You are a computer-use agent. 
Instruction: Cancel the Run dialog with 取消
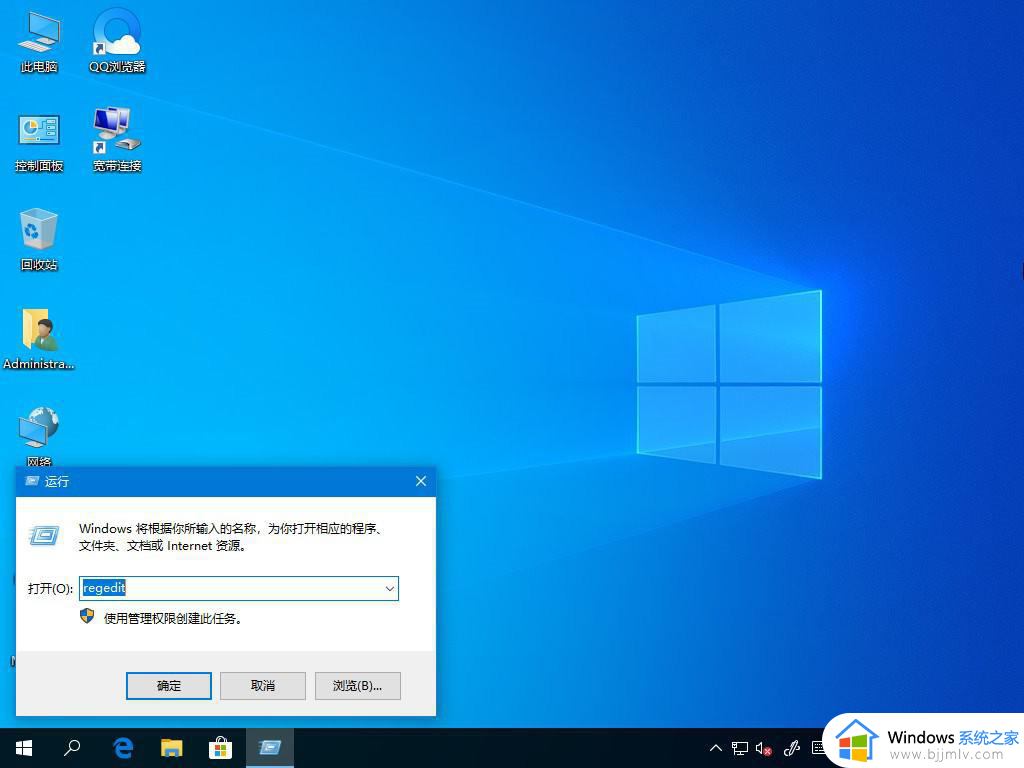pyautogui.click(x=263, y=686)
